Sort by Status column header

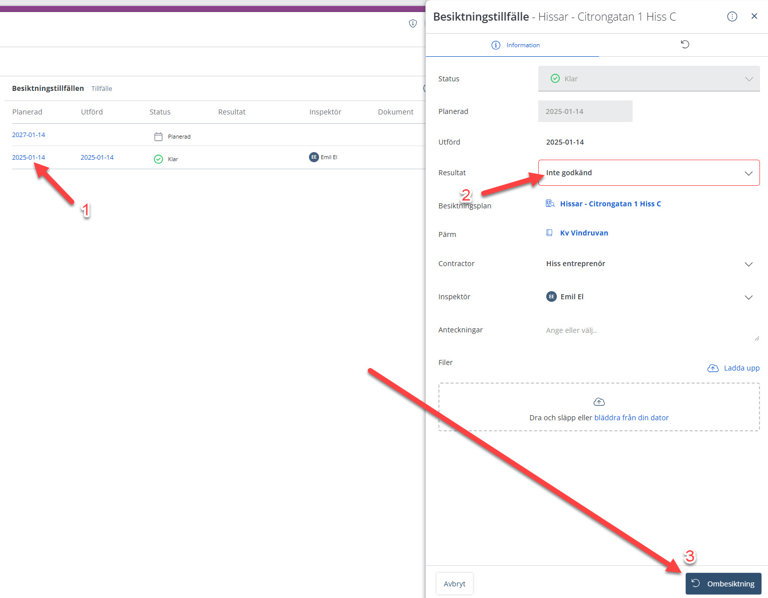160,112
